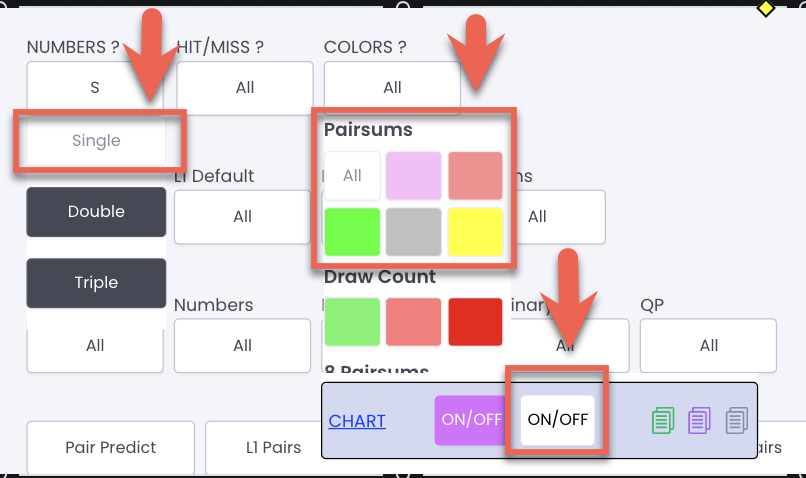The width and height of the screenshot is (806, 478).
Task: Open the CHART link
Action: (357, 421)
